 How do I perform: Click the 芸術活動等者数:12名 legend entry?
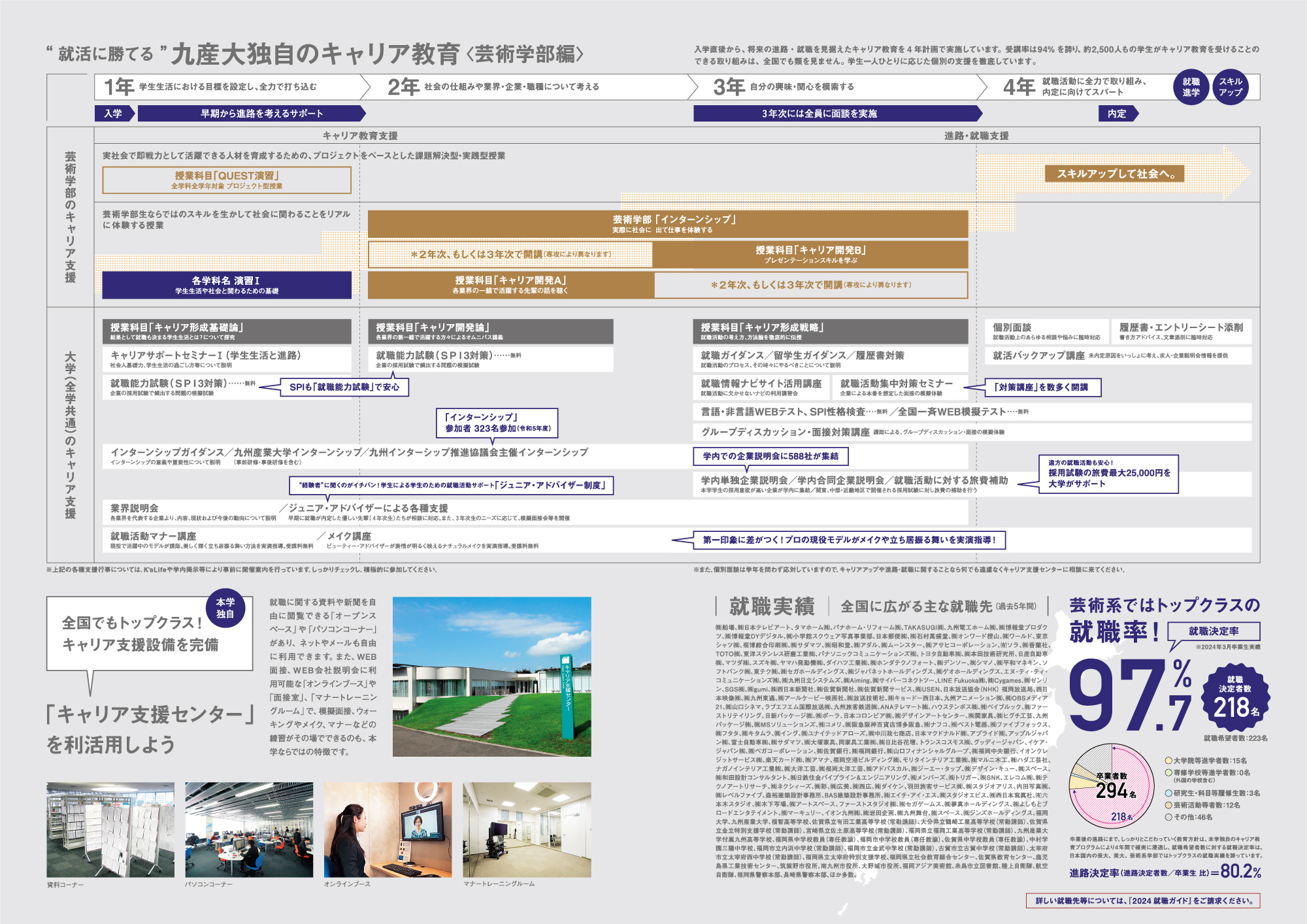tap(1202, 805)
